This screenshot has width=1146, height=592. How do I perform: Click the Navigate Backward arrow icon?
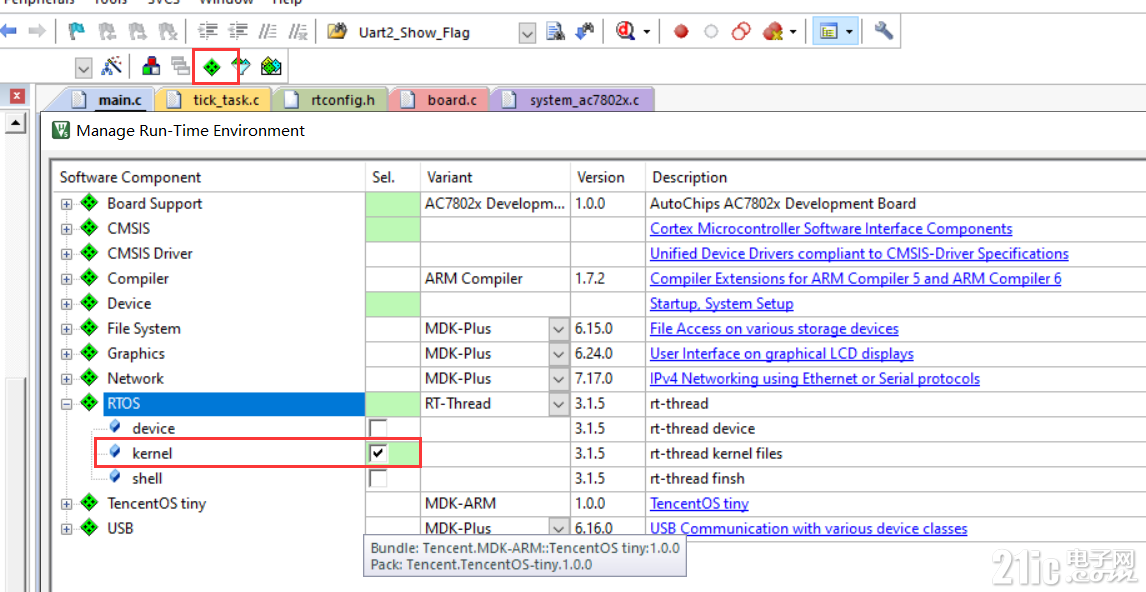(9, 31)
